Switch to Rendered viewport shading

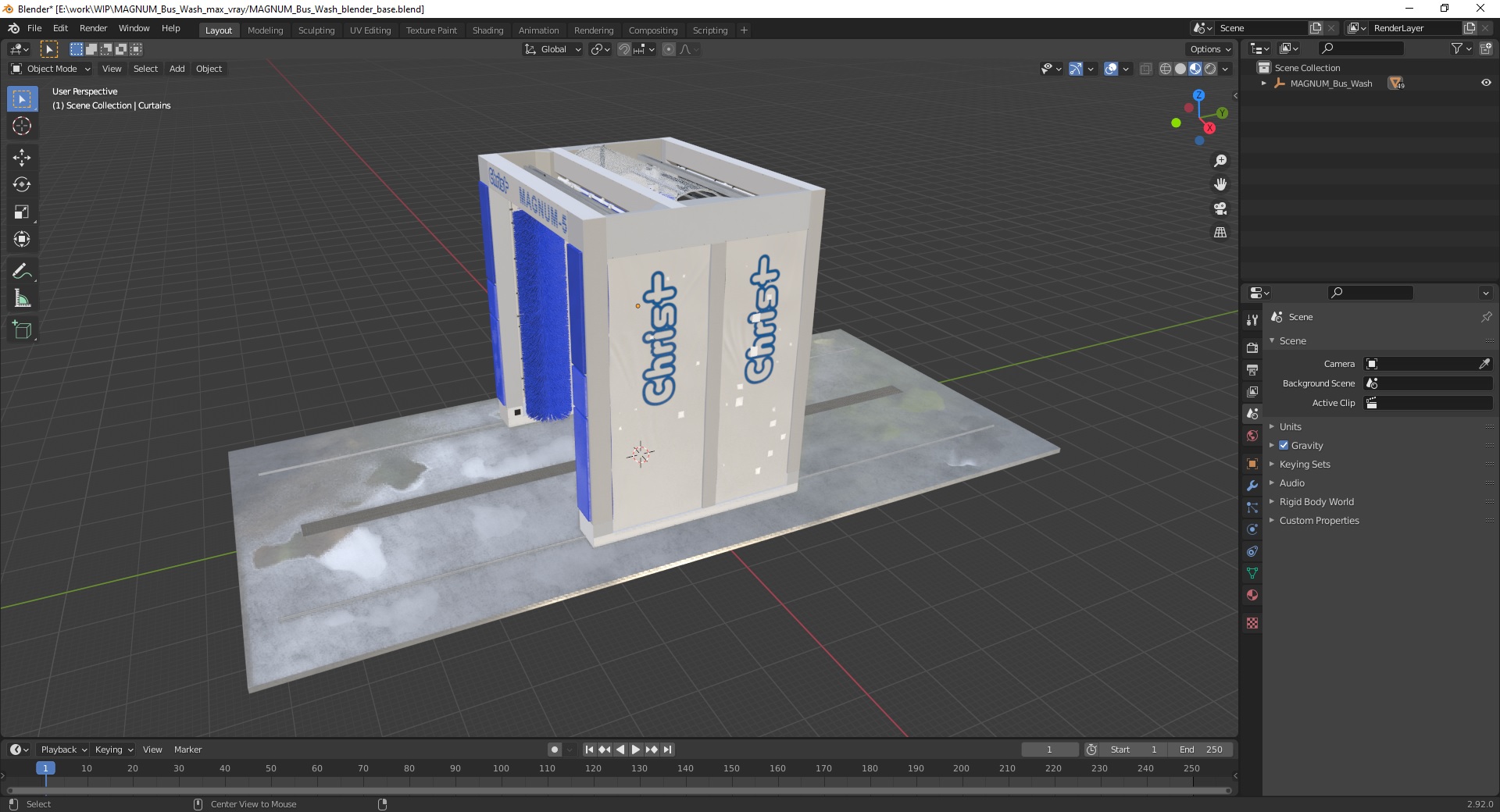pyautogui.click(x=1210, y=69)
